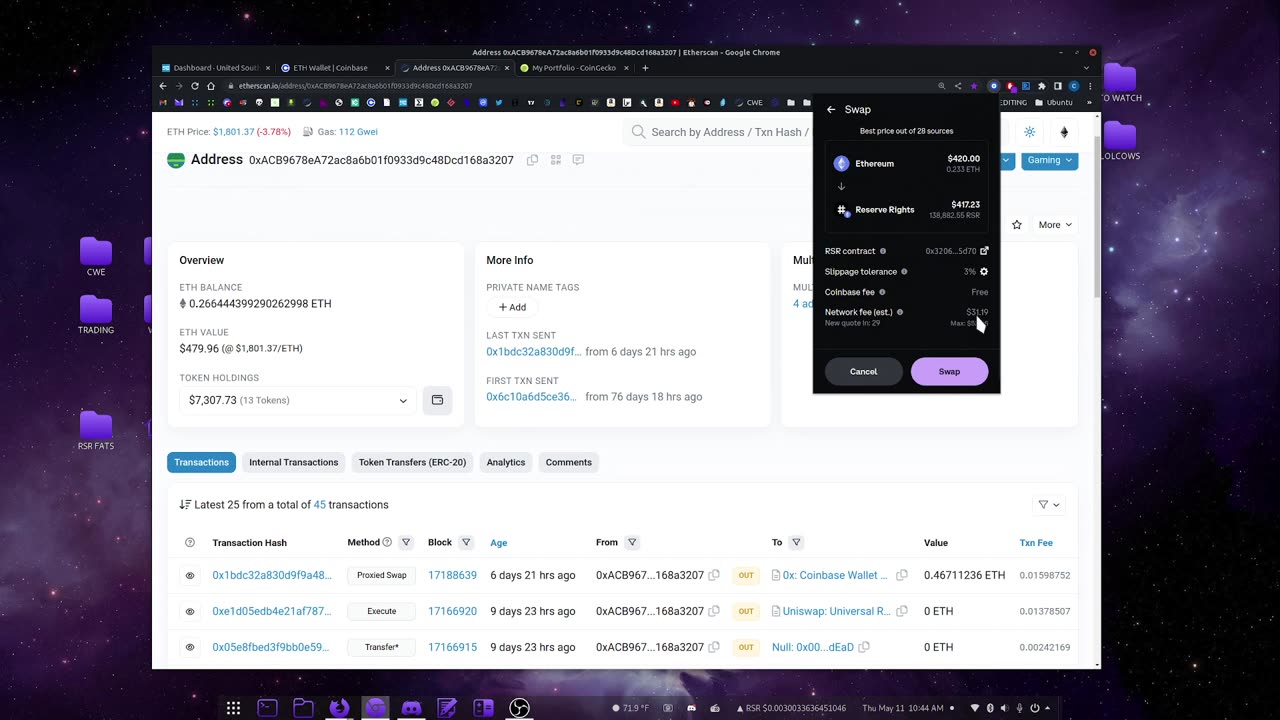
Task: Show info for RSR contract
Action: pos(883,251)
